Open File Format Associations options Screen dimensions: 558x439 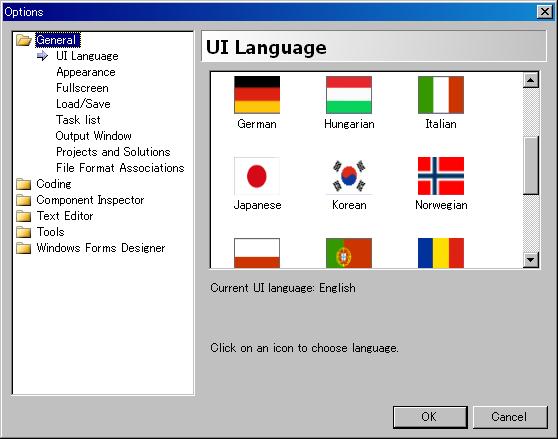[120, 168]
